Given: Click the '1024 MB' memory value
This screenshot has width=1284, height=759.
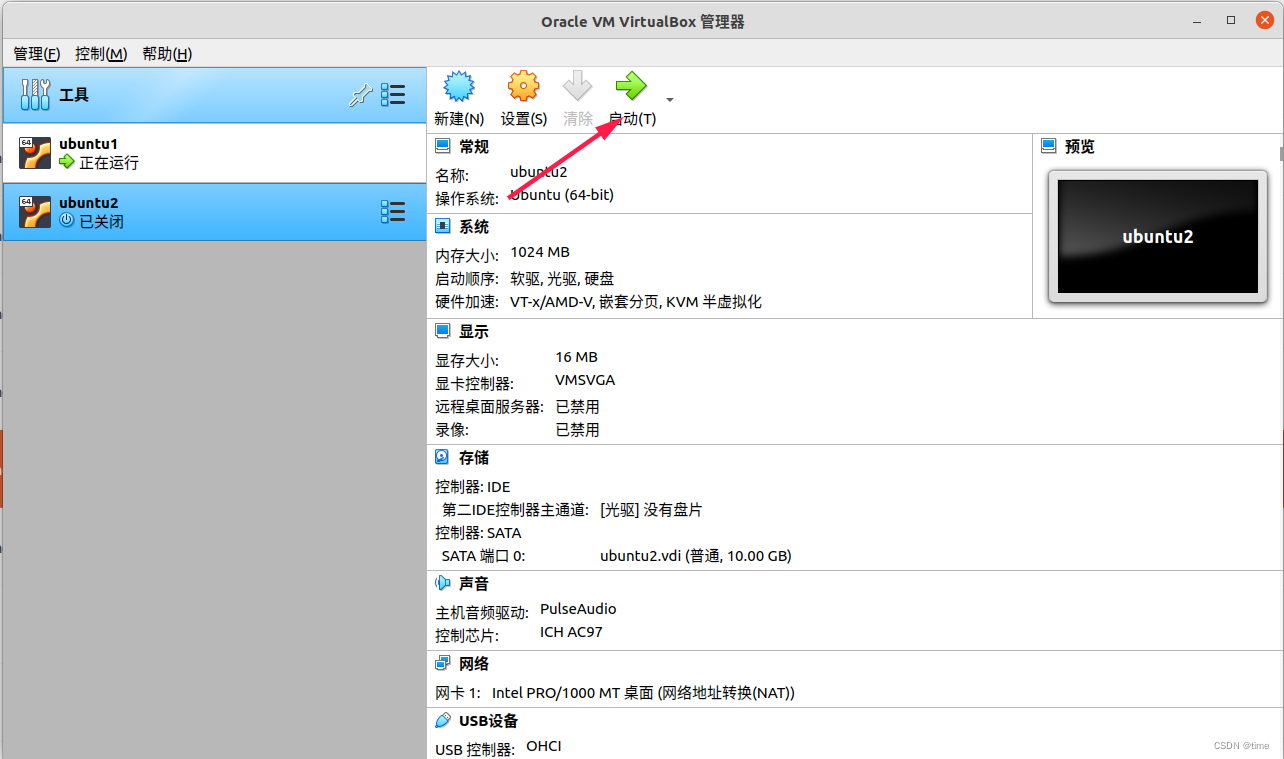Looking at the screenshot, I should (540, 253).
